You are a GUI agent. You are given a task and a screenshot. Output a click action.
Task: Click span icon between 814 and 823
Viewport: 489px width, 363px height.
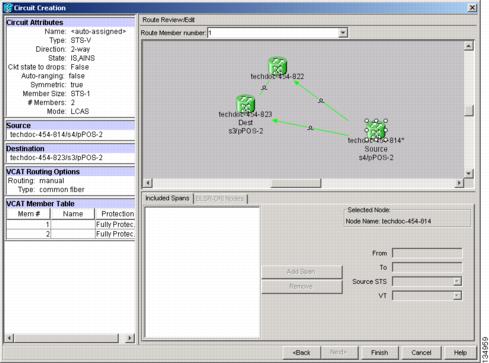(x=310, y=128)
